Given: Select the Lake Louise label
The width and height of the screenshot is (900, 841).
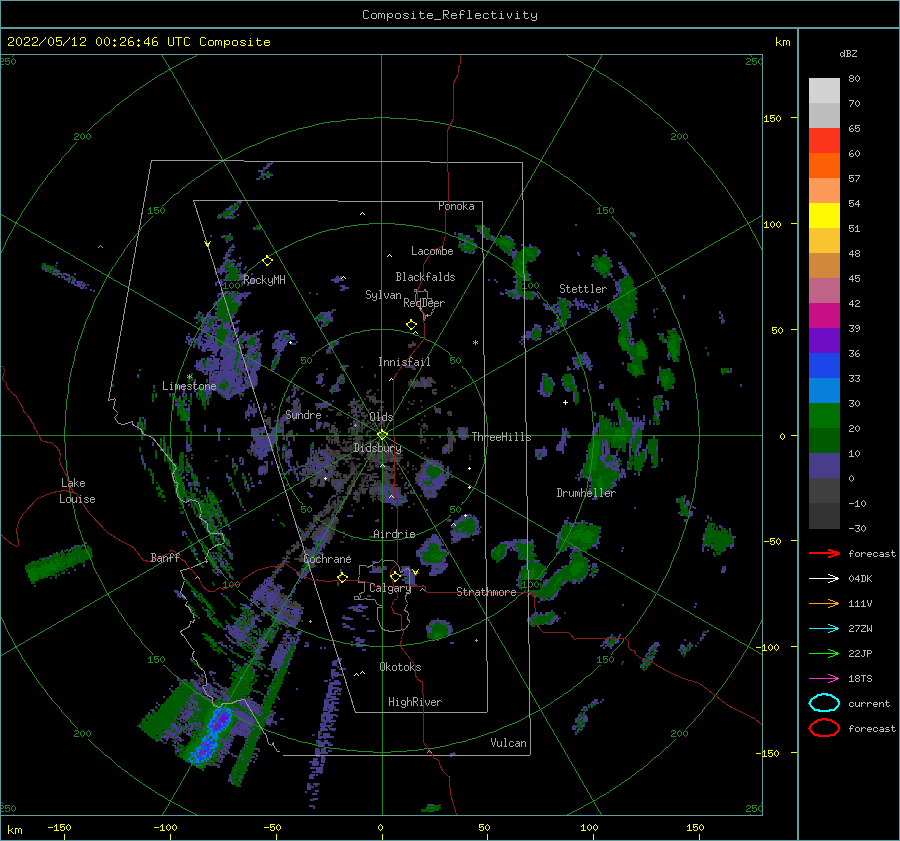Looking at the screenshot, I should pyautogui.click(x=77, y=491).
